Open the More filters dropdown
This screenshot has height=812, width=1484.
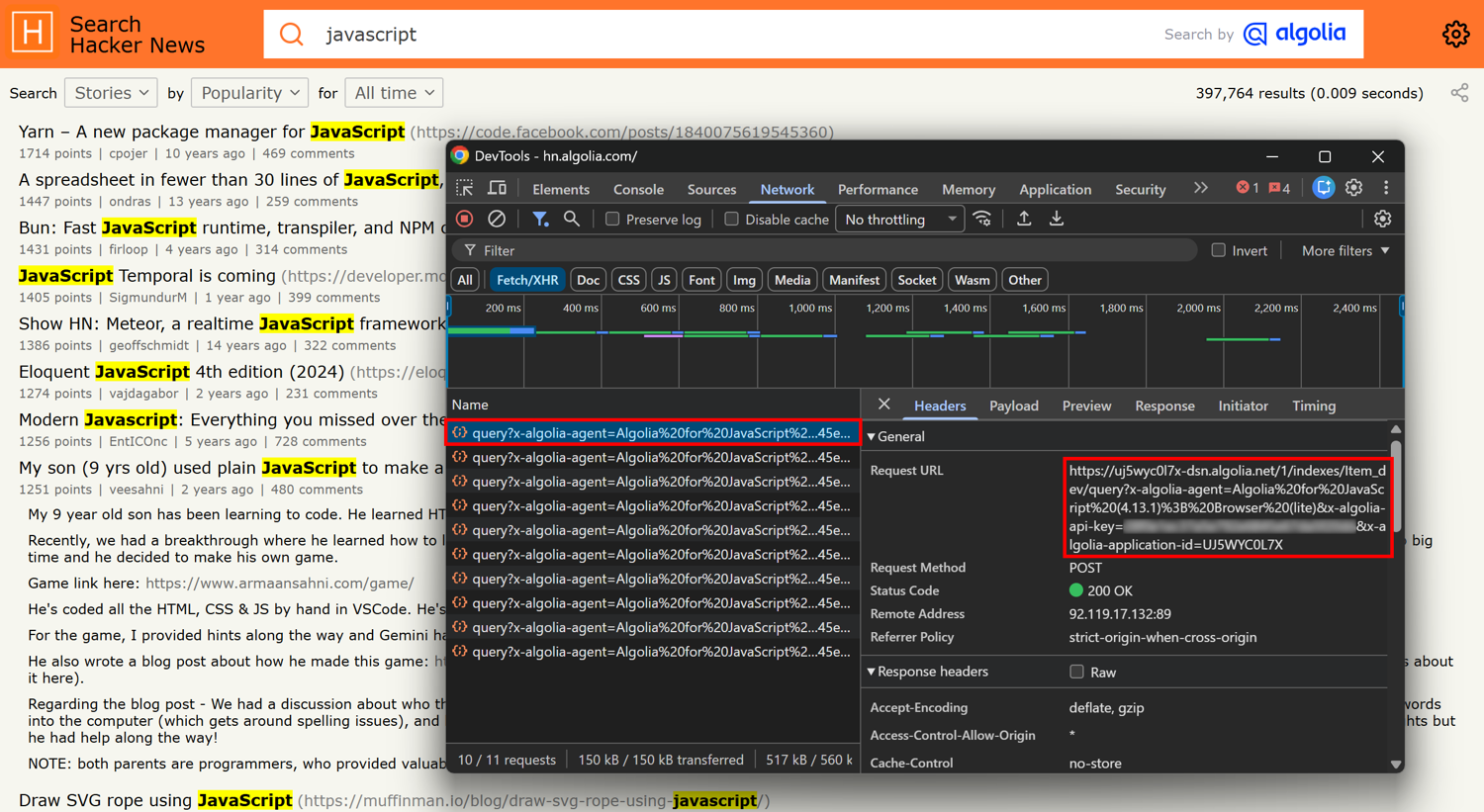click(1345, 251)
